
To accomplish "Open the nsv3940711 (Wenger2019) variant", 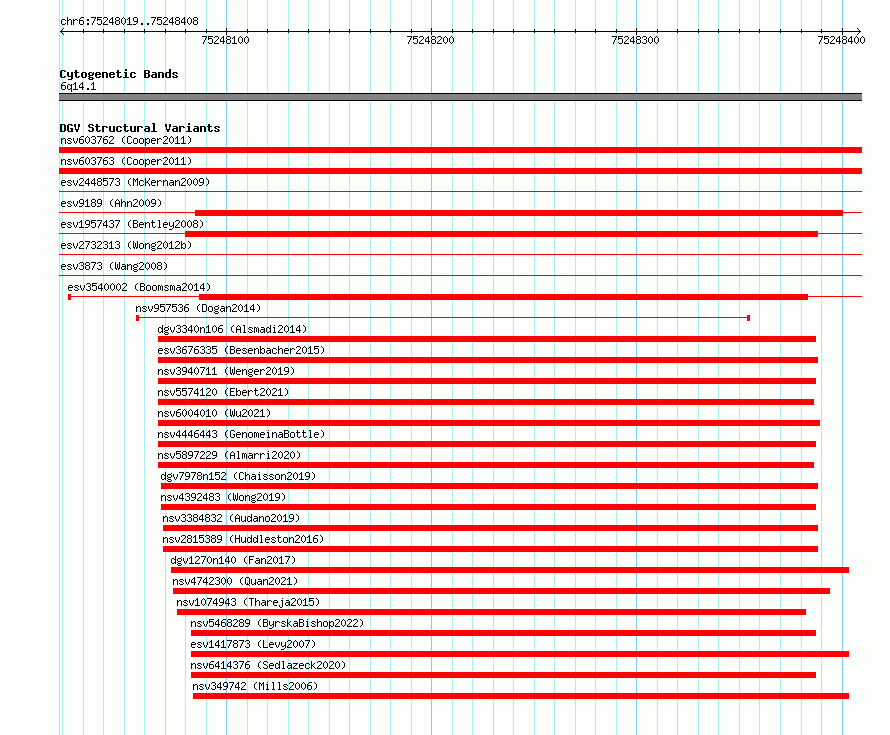I will pyautogui.click(x=226, y=371).
